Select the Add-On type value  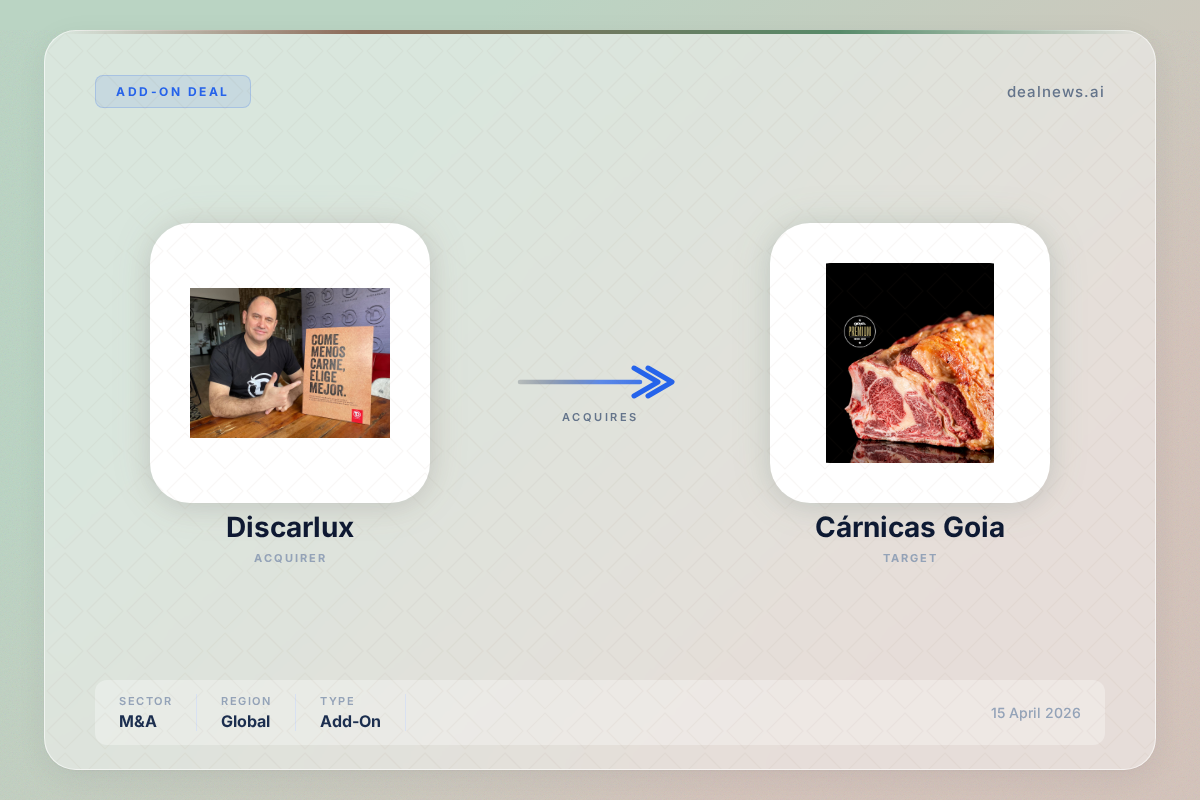(350, 721)
